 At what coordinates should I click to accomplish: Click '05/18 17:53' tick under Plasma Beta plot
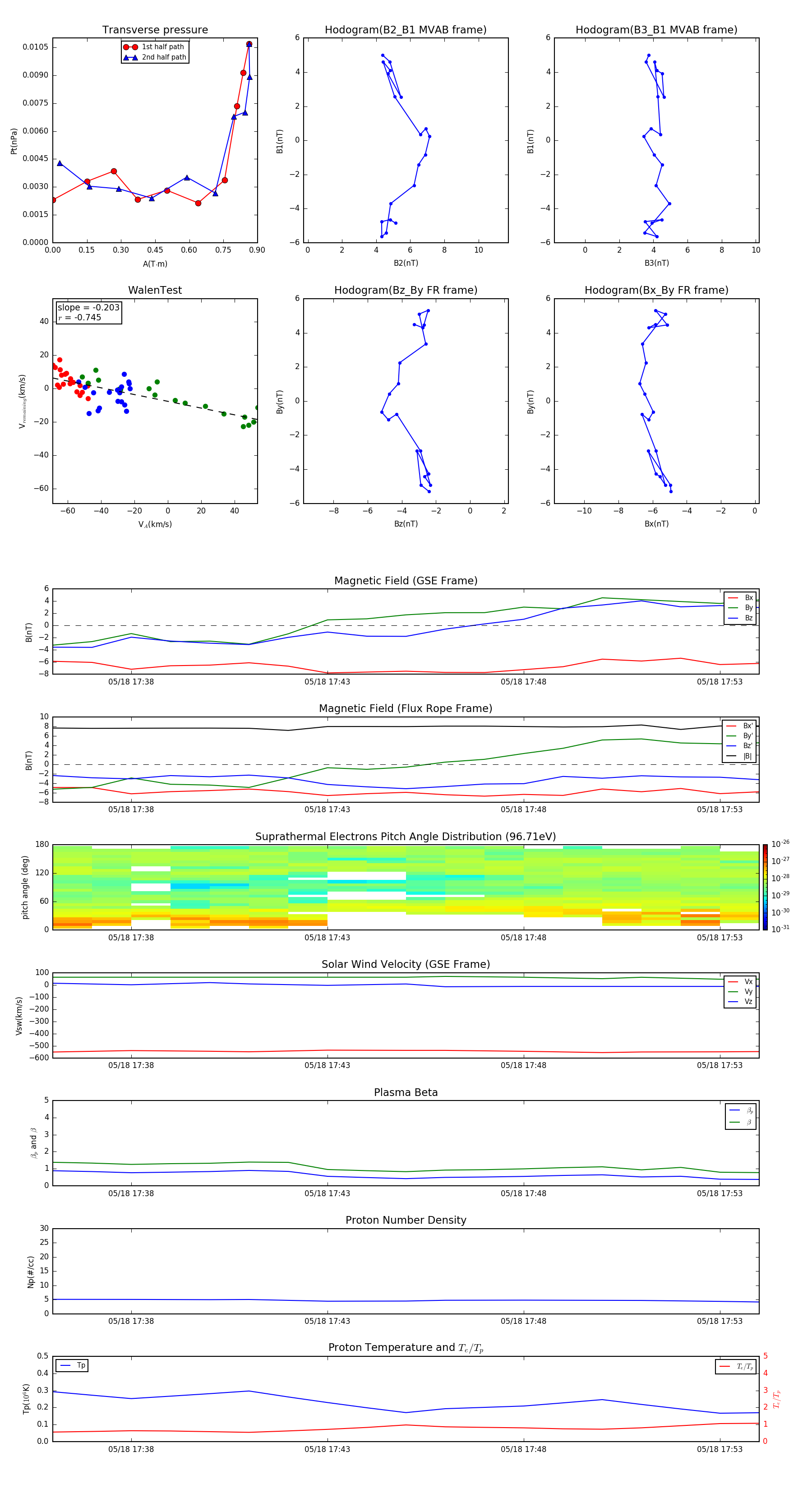(x=720, y=1193)
